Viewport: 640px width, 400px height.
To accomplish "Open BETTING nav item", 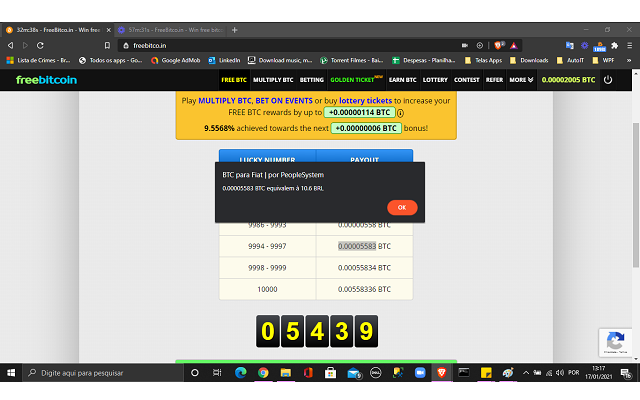I will (312, 80).
